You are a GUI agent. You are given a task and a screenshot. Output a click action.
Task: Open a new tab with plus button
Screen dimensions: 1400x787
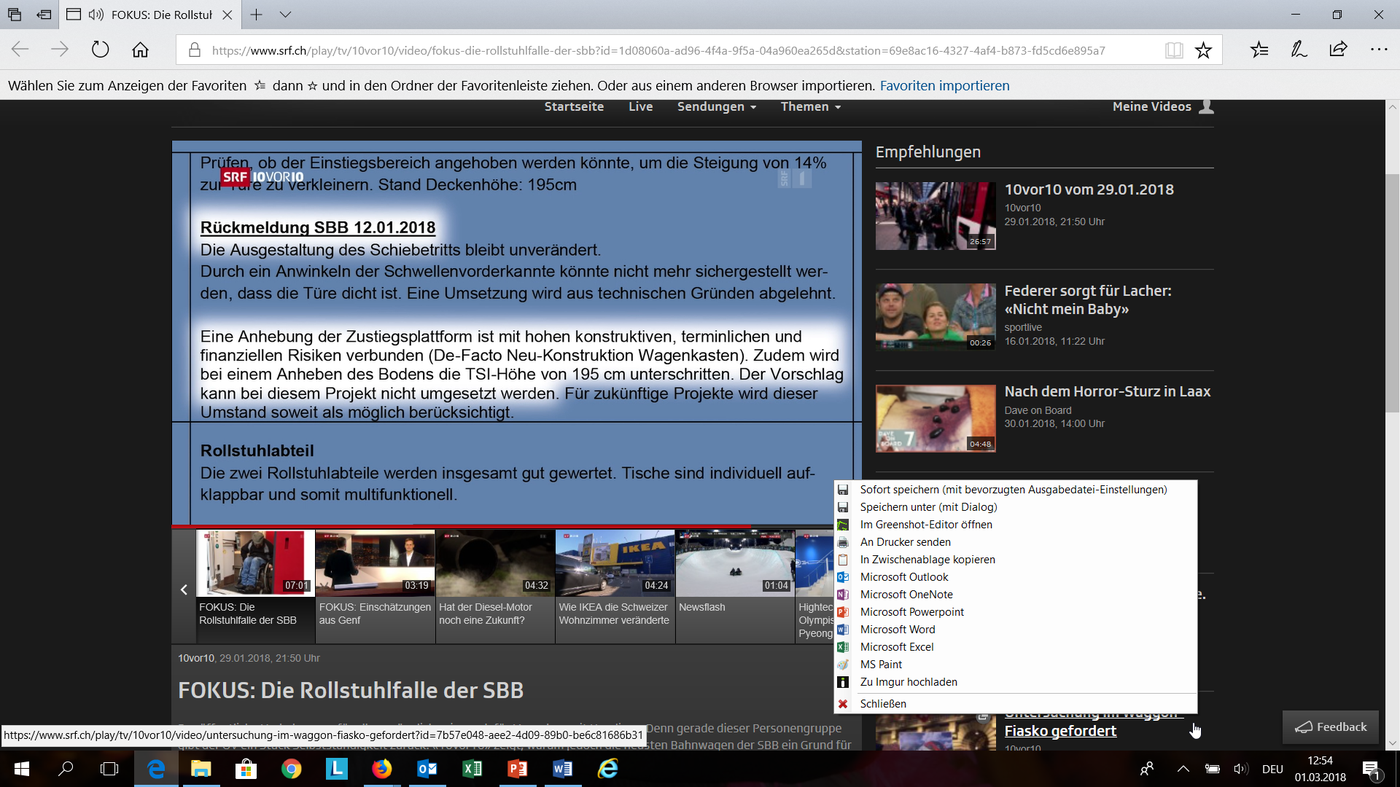click(256, 15)
